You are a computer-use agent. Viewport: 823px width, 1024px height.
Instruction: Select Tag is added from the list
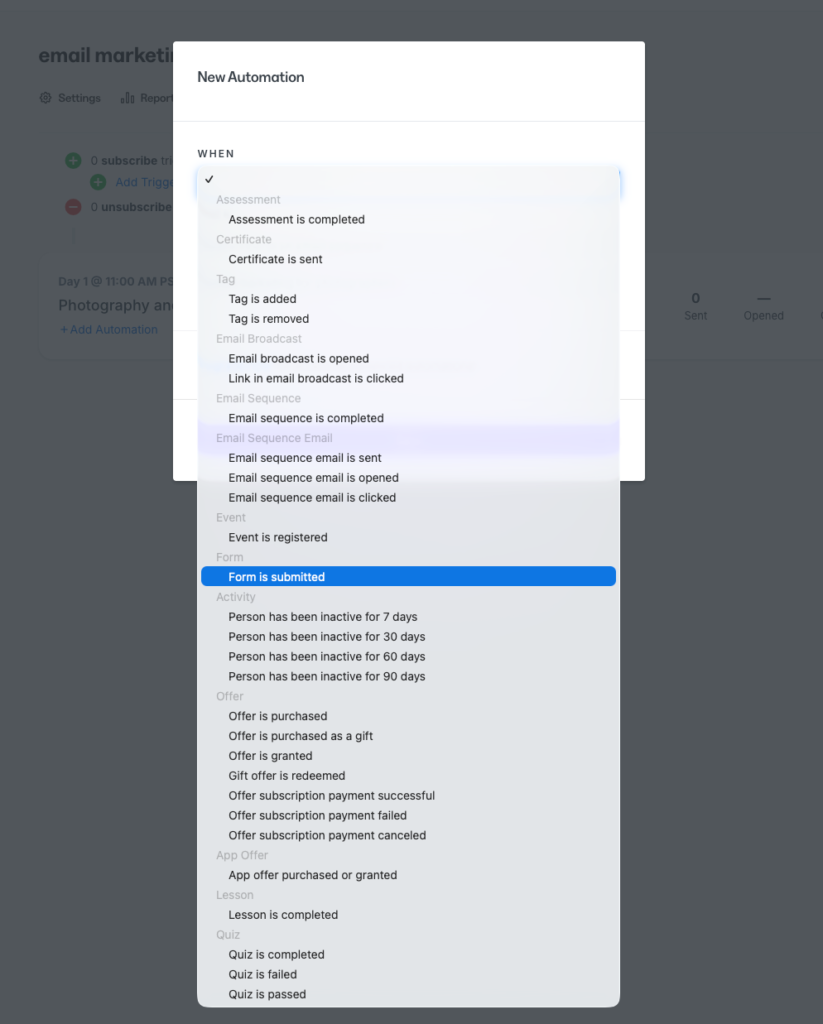[262, 298]
